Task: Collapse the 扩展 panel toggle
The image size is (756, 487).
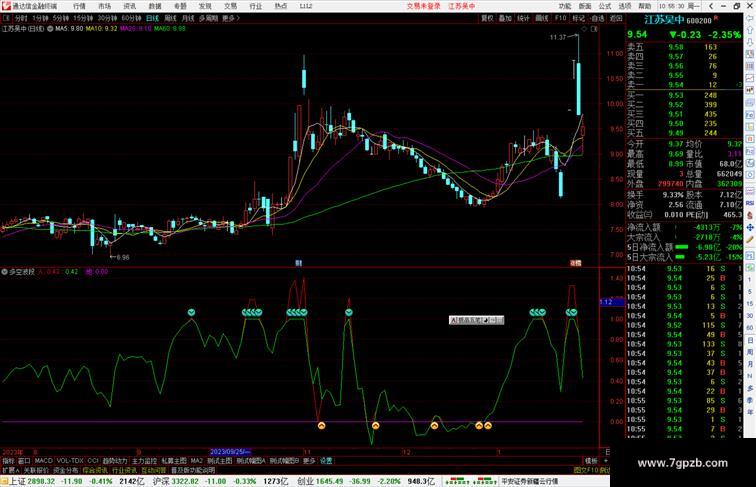Action: [x=11, y=471]
